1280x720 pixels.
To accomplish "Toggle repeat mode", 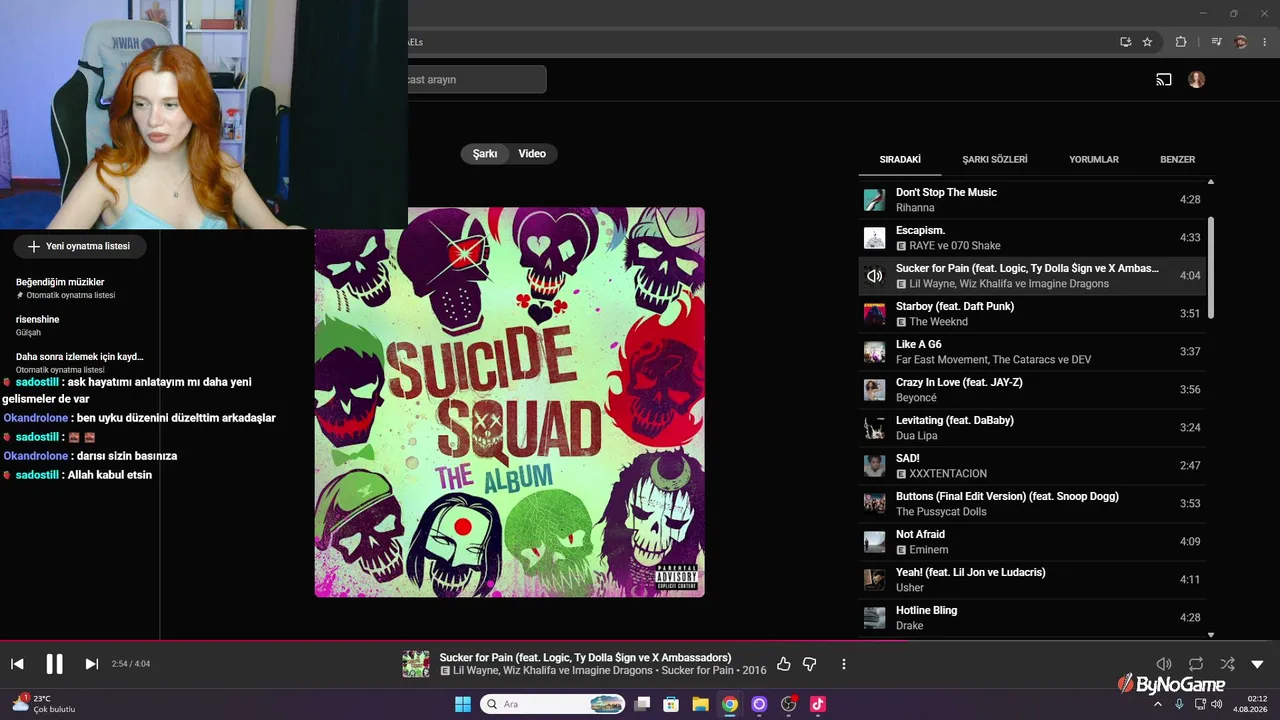I will pos(1196,664).
